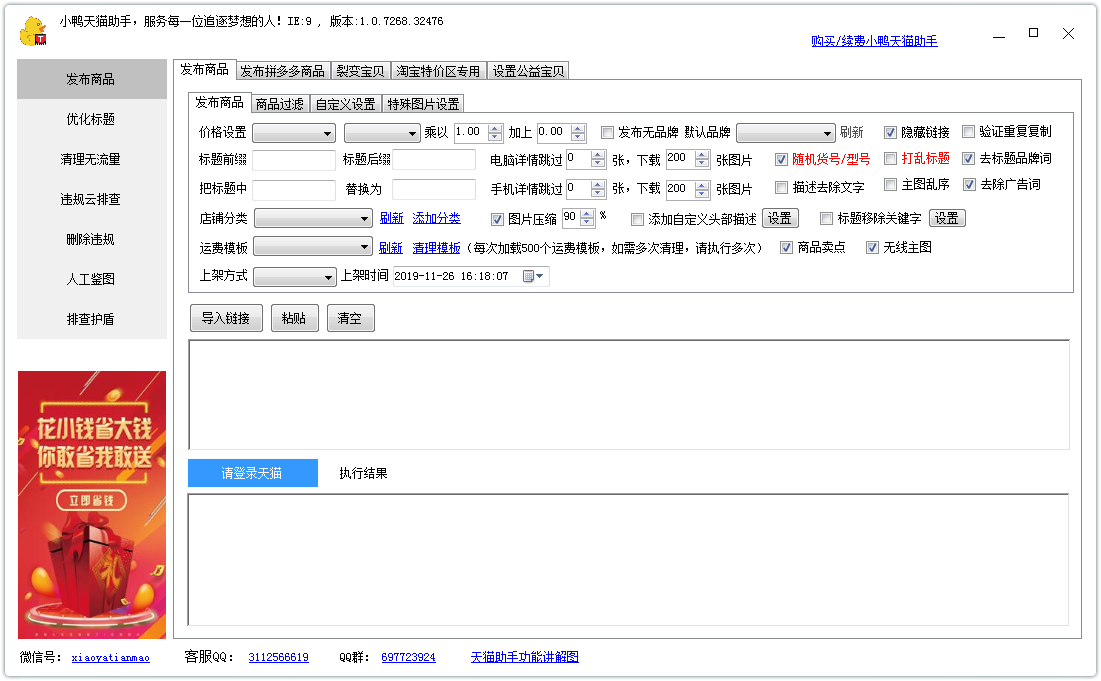This screenshot has height=681, width=1101.
Task: Adjust the 手机详情跳过 stepper arrows
Action: [x=598, y=189]
